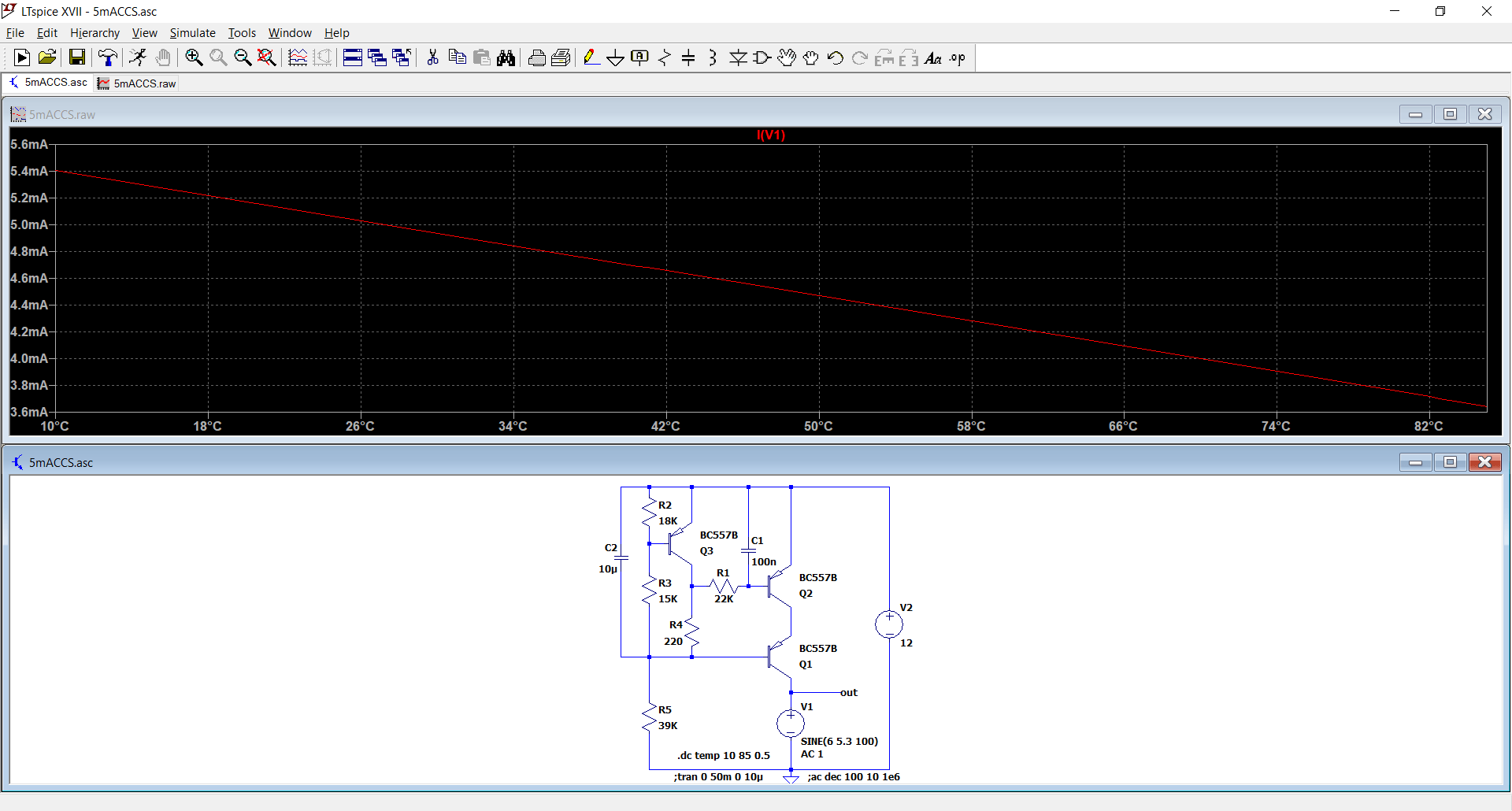Click the Halt simulation hand icon

[x=163, y=57]
